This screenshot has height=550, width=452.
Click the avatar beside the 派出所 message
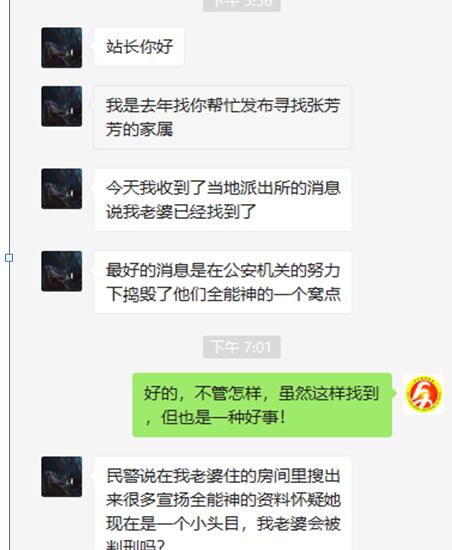tap(62, 189)
